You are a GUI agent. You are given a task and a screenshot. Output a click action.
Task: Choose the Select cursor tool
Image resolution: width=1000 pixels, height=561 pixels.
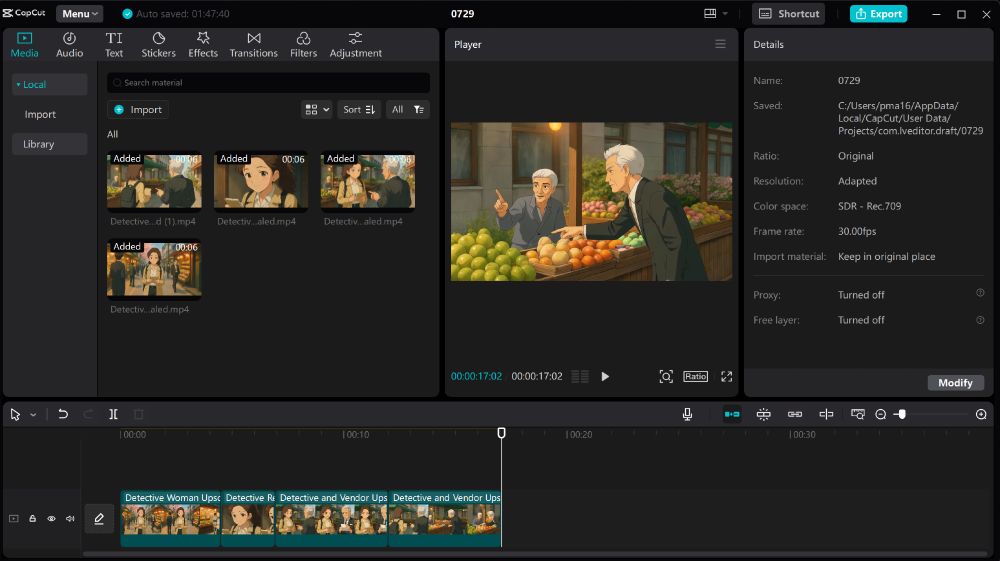click(15, 414)
